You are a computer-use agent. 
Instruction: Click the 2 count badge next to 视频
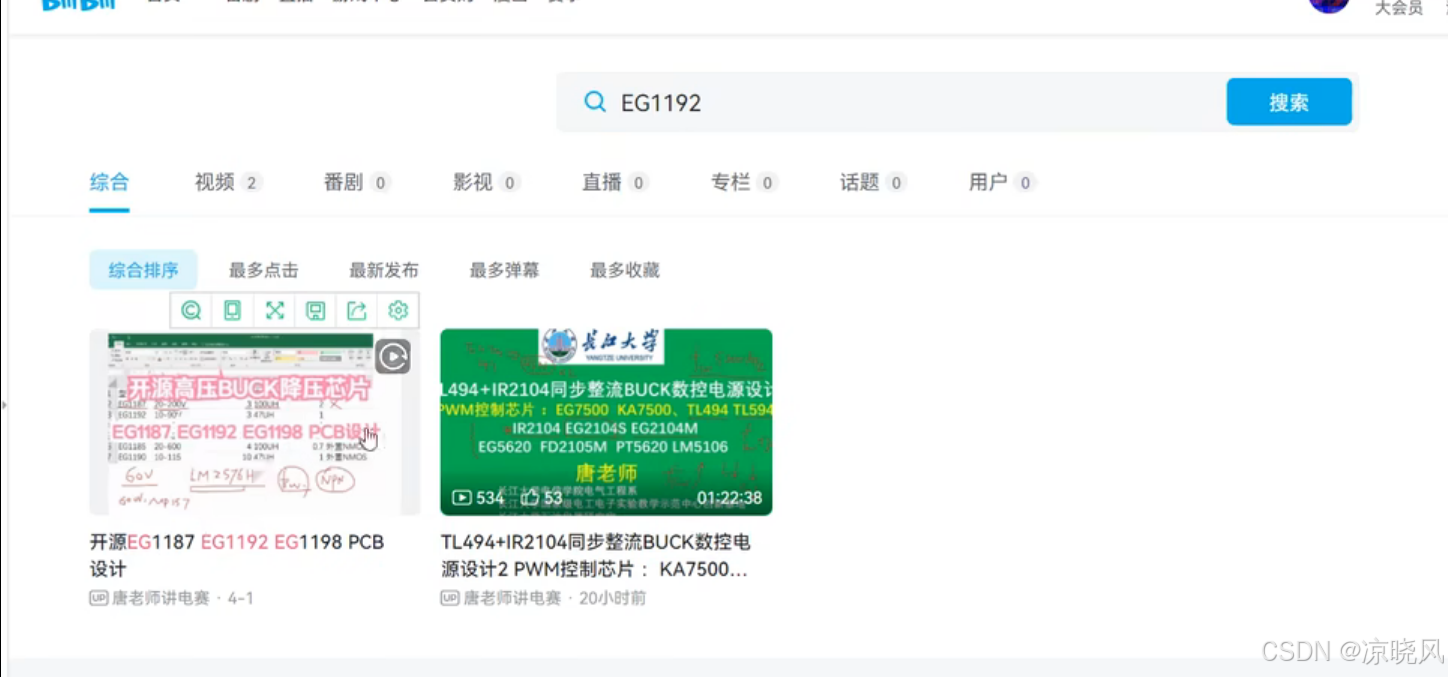click(x=251, y=183)
